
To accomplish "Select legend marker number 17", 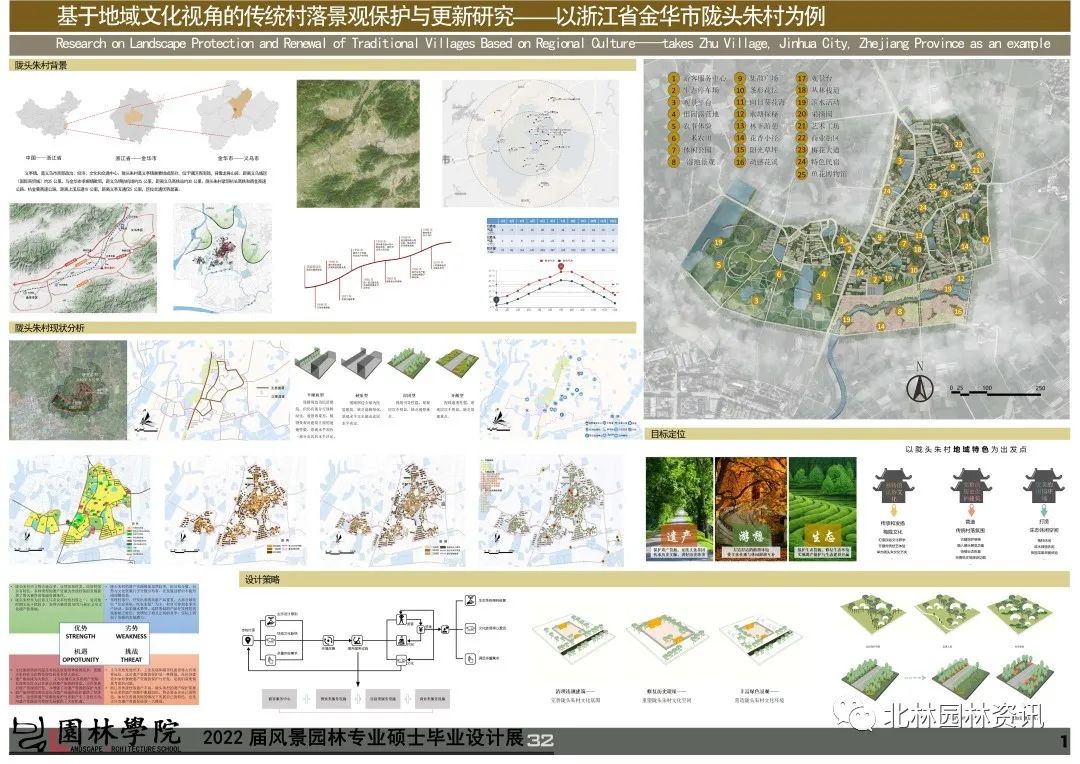I will 802,78.
